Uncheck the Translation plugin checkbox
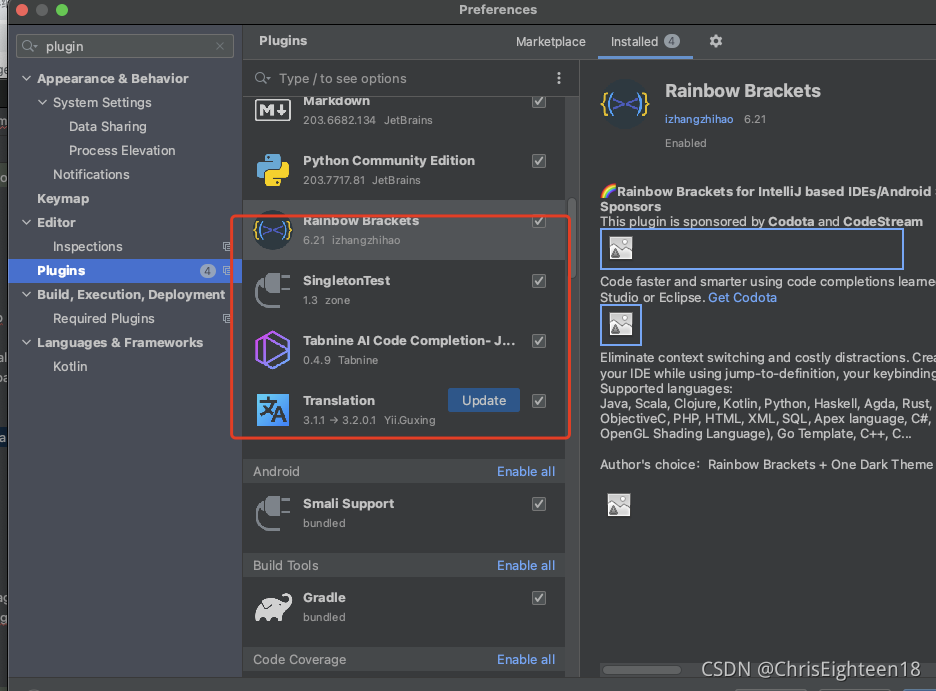This screenshot has height=691, width=936. click(x=539, y=401)
